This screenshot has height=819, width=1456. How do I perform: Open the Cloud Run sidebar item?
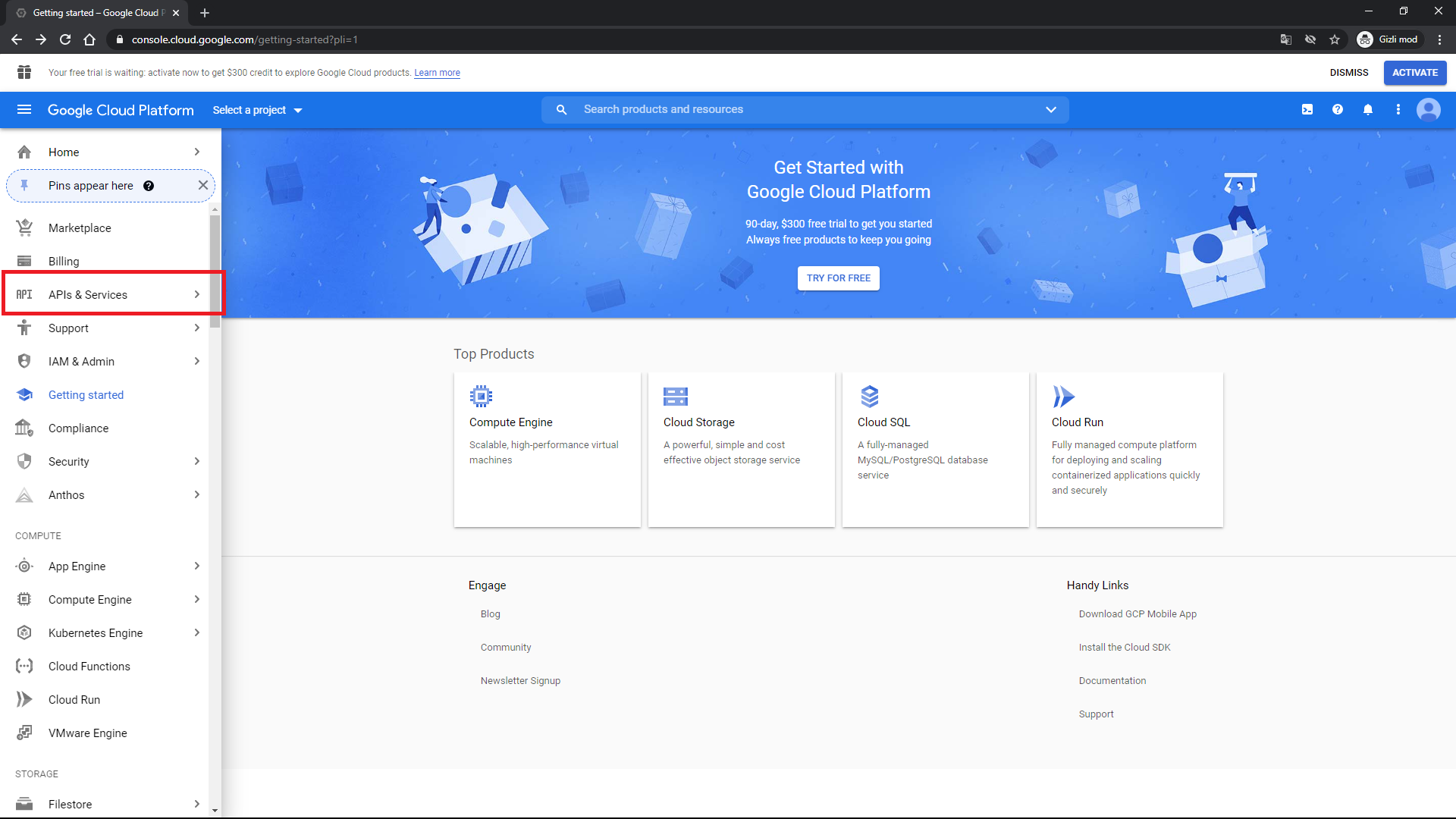pos(105,699)
